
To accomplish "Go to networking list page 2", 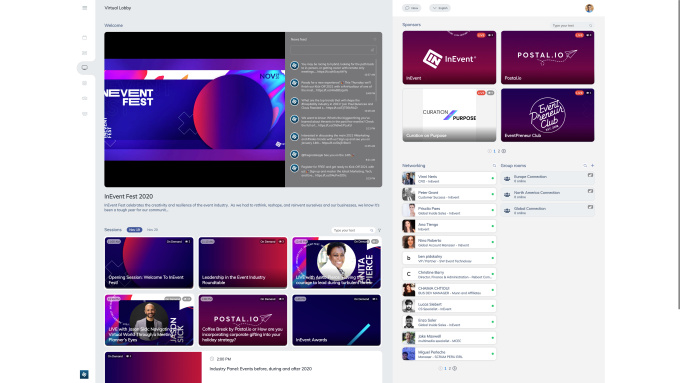I will click(x=450, y=368).
